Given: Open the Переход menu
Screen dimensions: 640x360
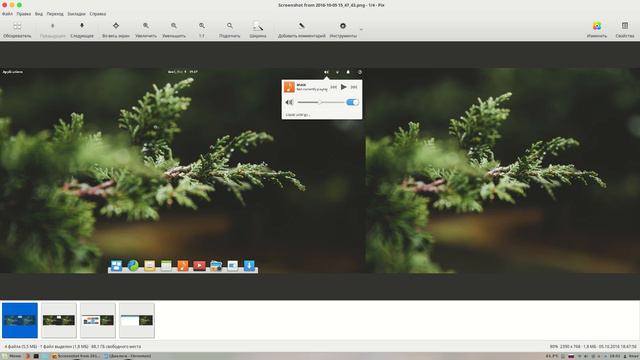Looking at the screenshot, I should tap(55, 14).
